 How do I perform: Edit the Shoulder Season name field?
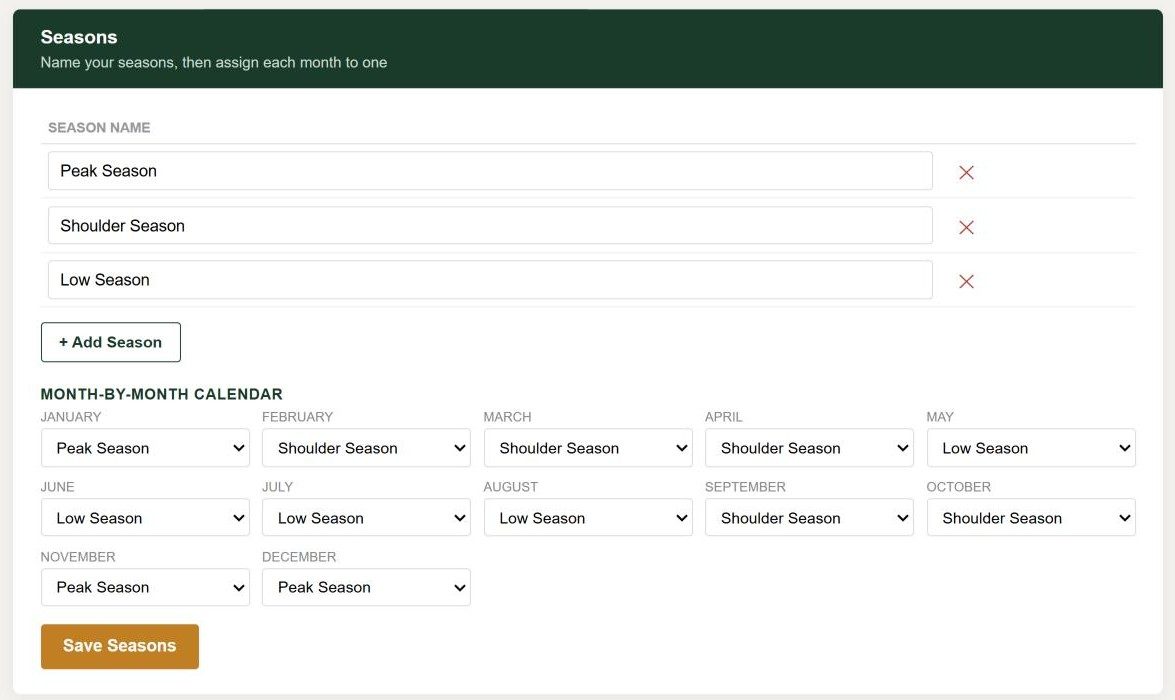point(490,226)
